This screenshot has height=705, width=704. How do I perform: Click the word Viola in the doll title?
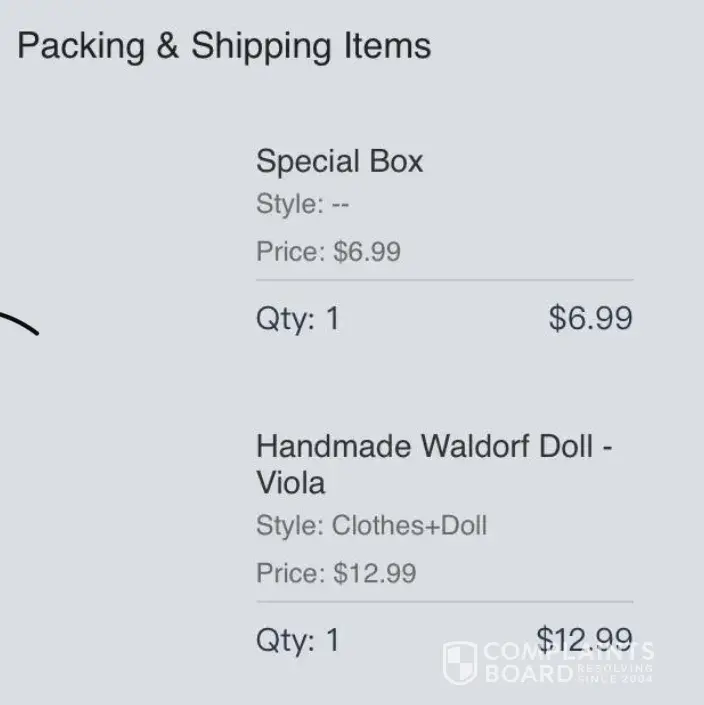tap(290, 483)
